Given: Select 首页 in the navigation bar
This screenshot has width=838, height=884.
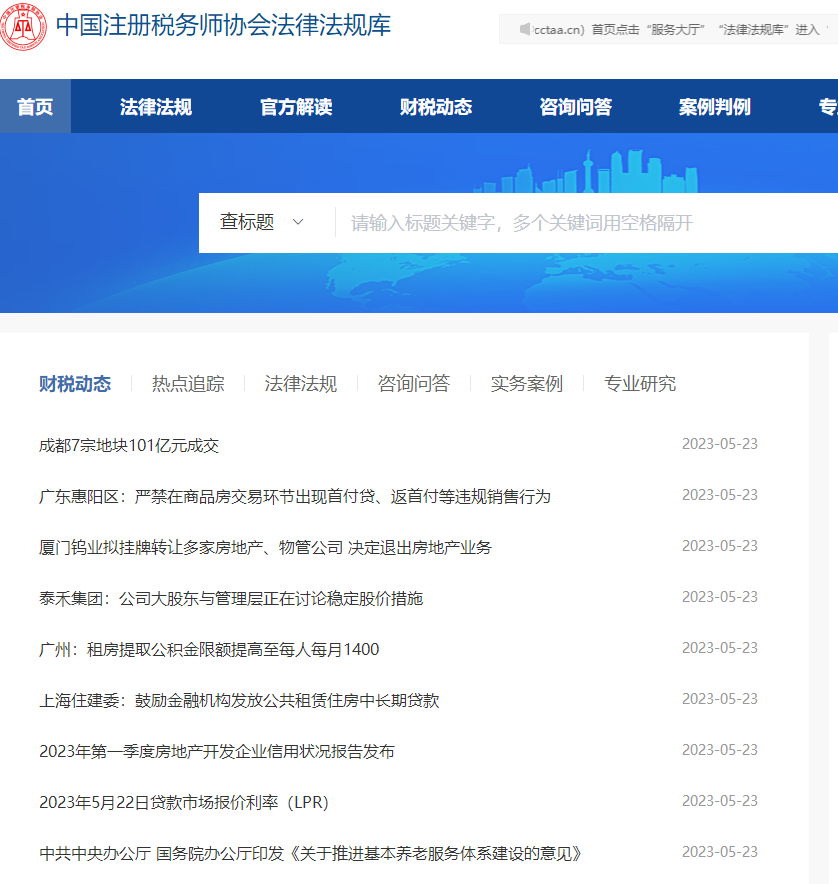Looking at the screenshot, I should coord(35,105).
